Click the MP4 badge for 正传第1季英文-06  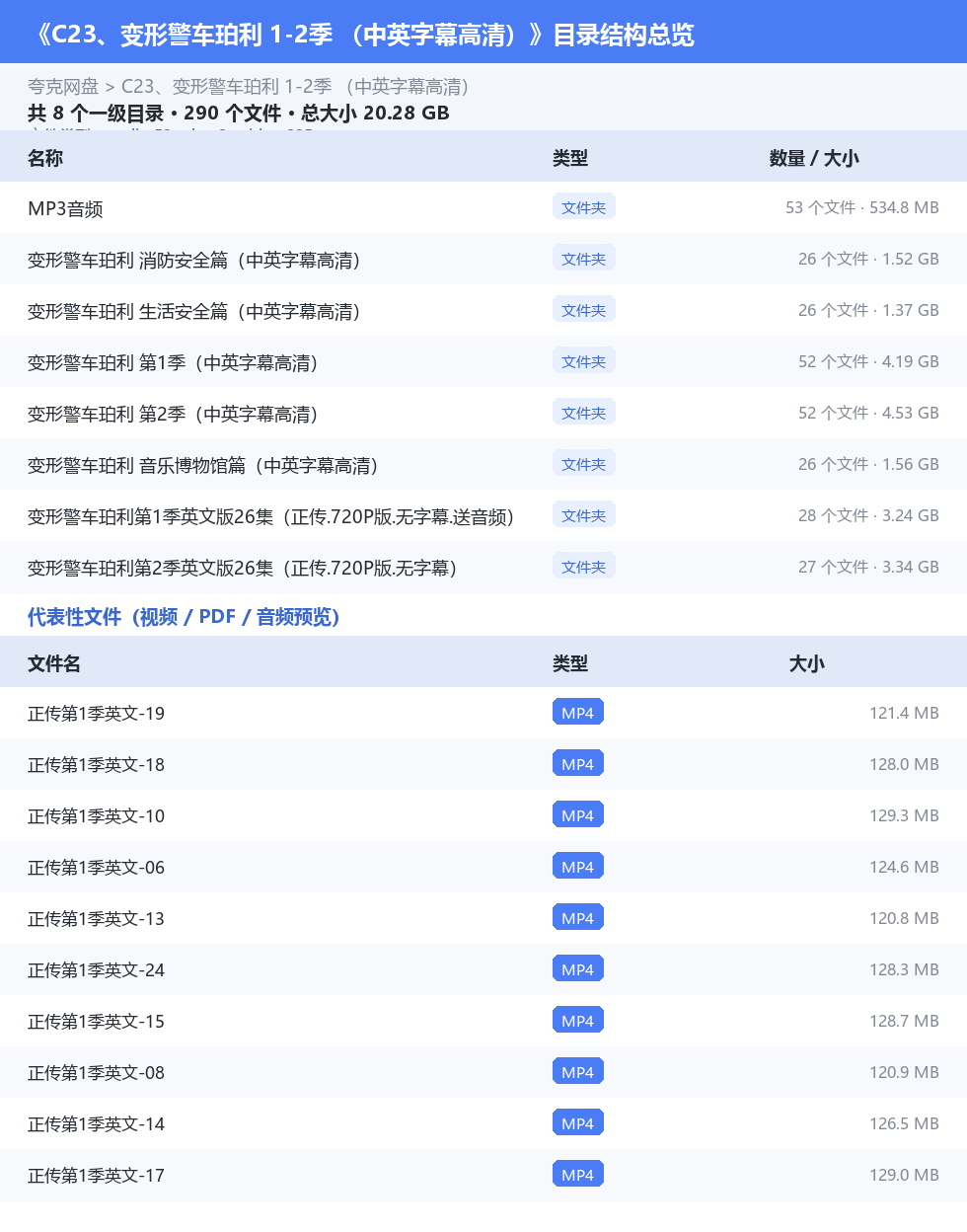click(x=578, y=867)
